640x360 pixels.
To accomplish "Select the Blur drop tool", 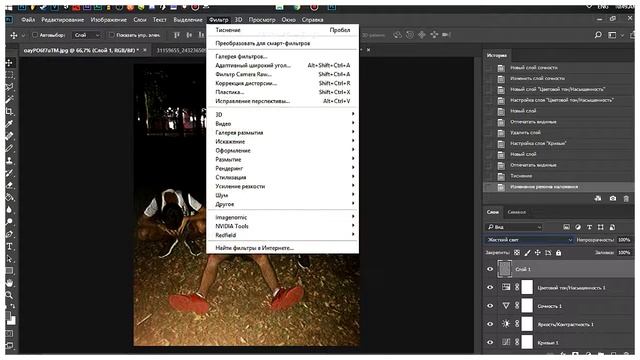I will (x=9, y=210).
